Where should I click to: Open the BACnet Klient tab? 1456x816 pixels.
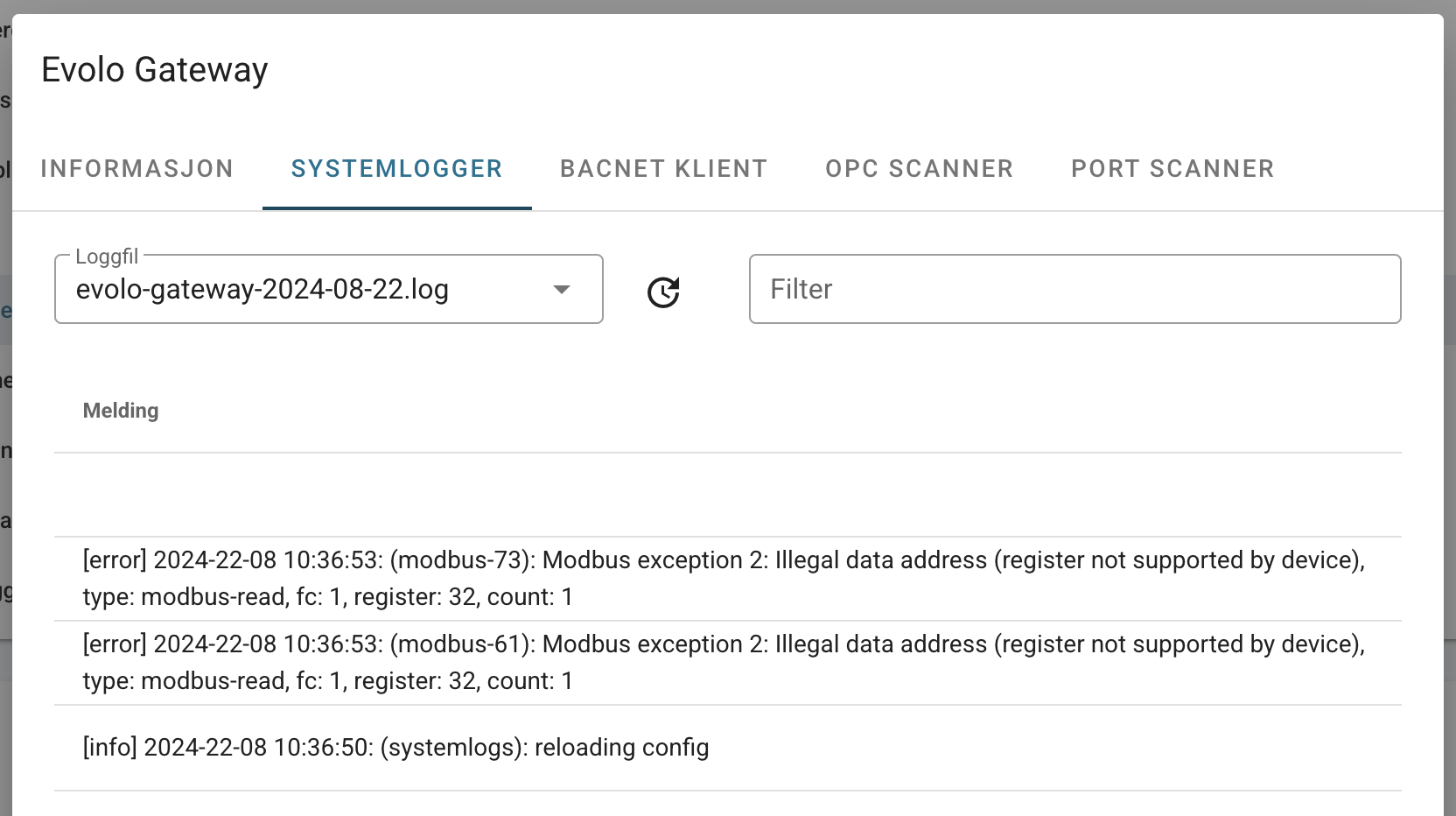click(664, 169)
